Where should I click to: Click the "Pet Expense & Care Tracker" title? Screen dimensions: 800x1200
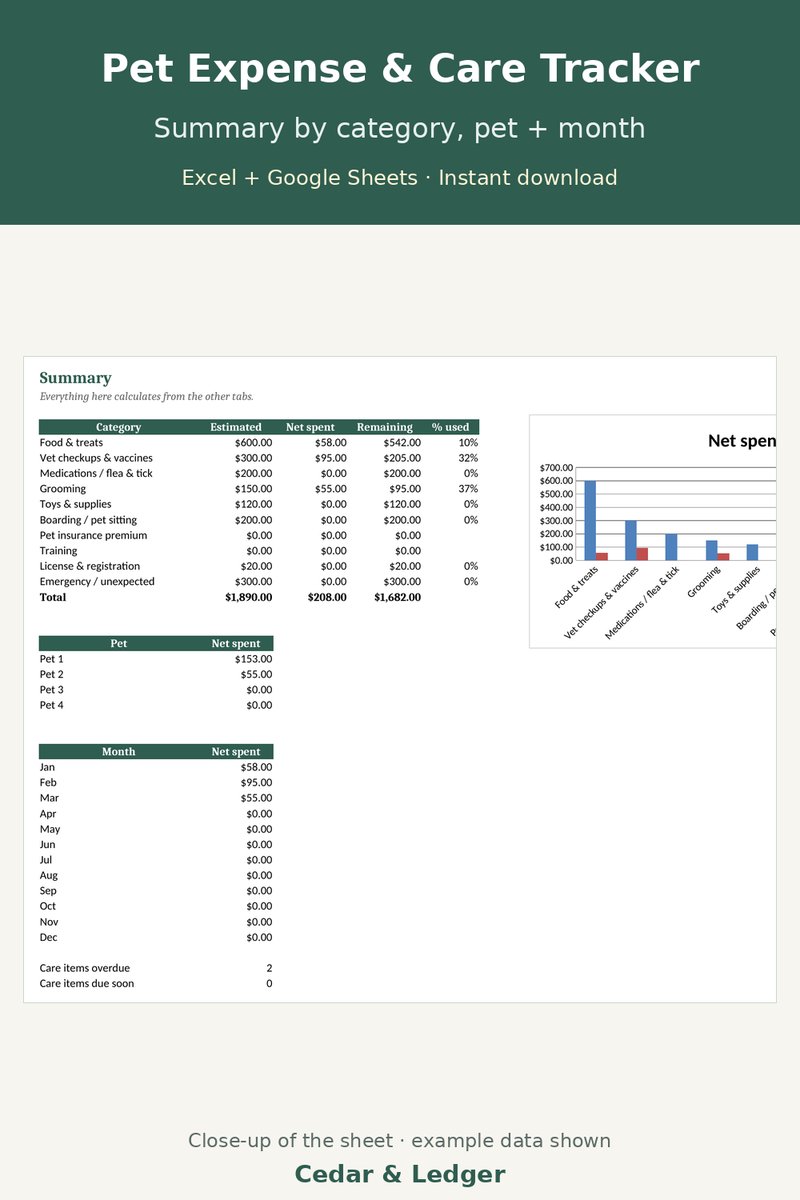click(400, 69)
